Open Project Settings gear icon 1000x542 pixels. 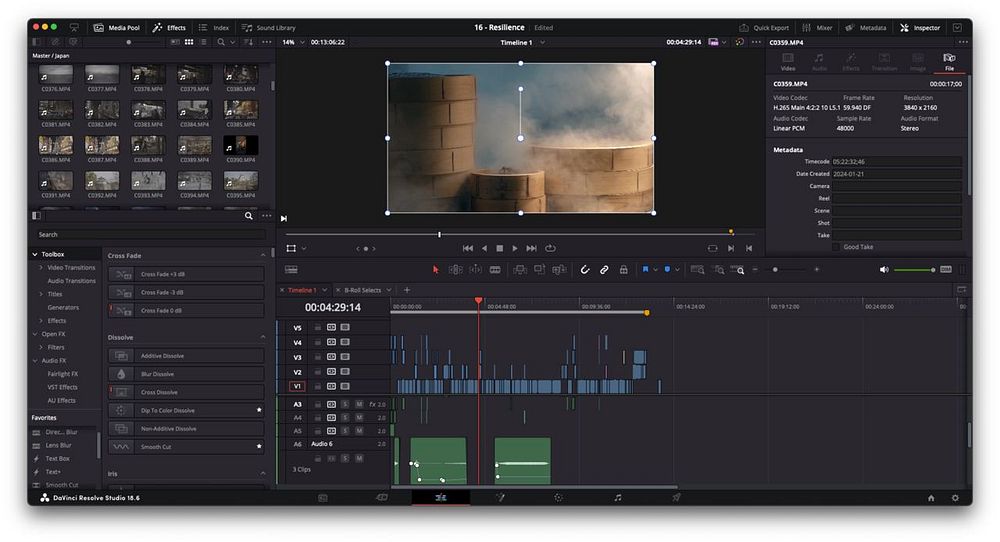[955, 497]
